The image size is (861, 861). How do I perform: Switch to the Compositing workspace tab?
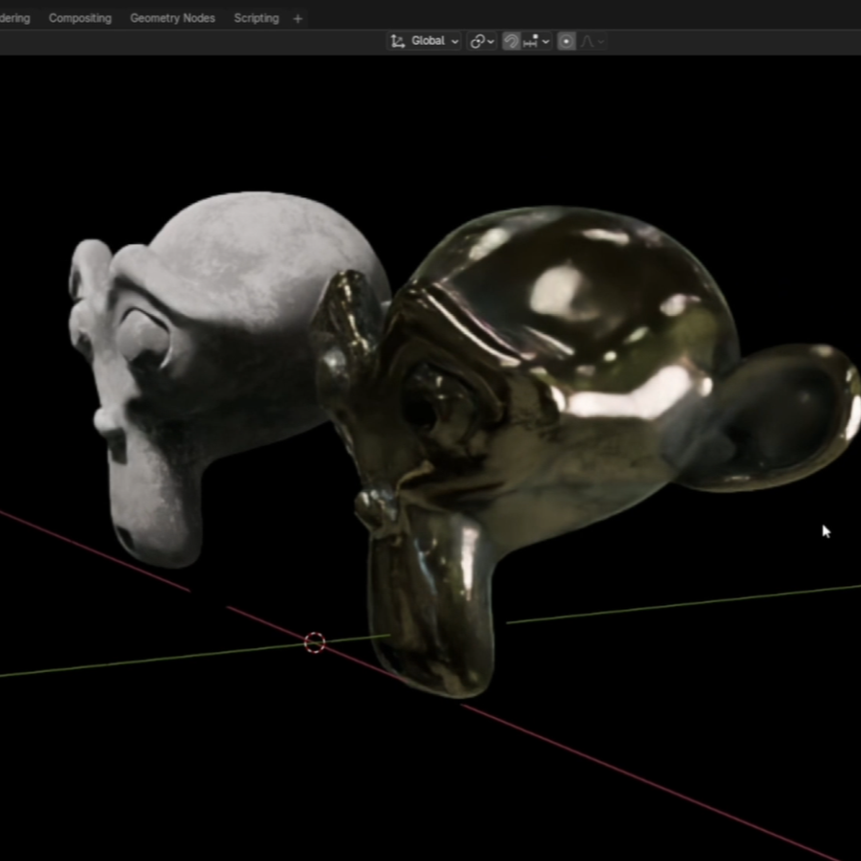click(x=80, y=18)
